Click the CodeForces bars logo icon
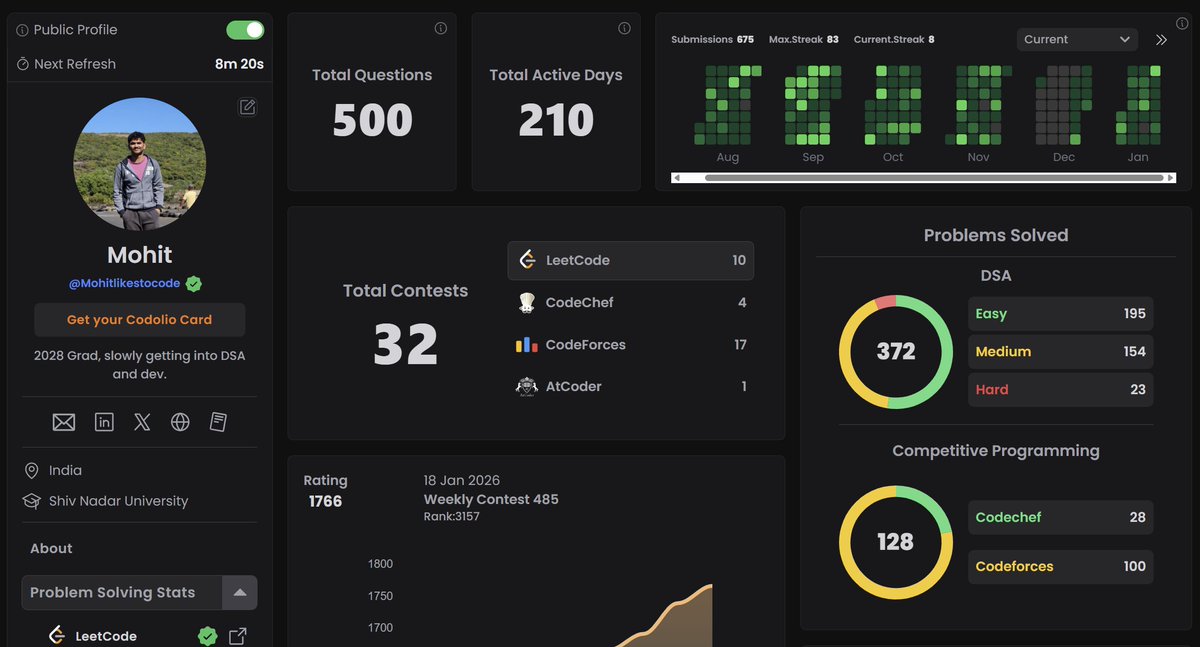The image size is (1200, 647). (527, 345)
